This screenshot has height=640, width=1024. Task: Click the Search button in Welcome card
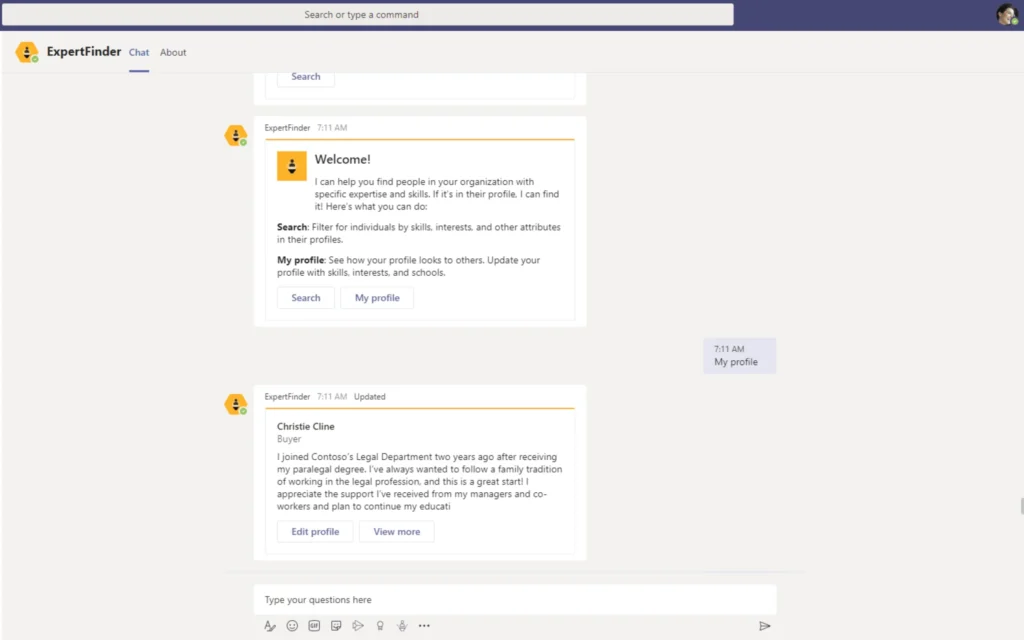pos(306,298)
